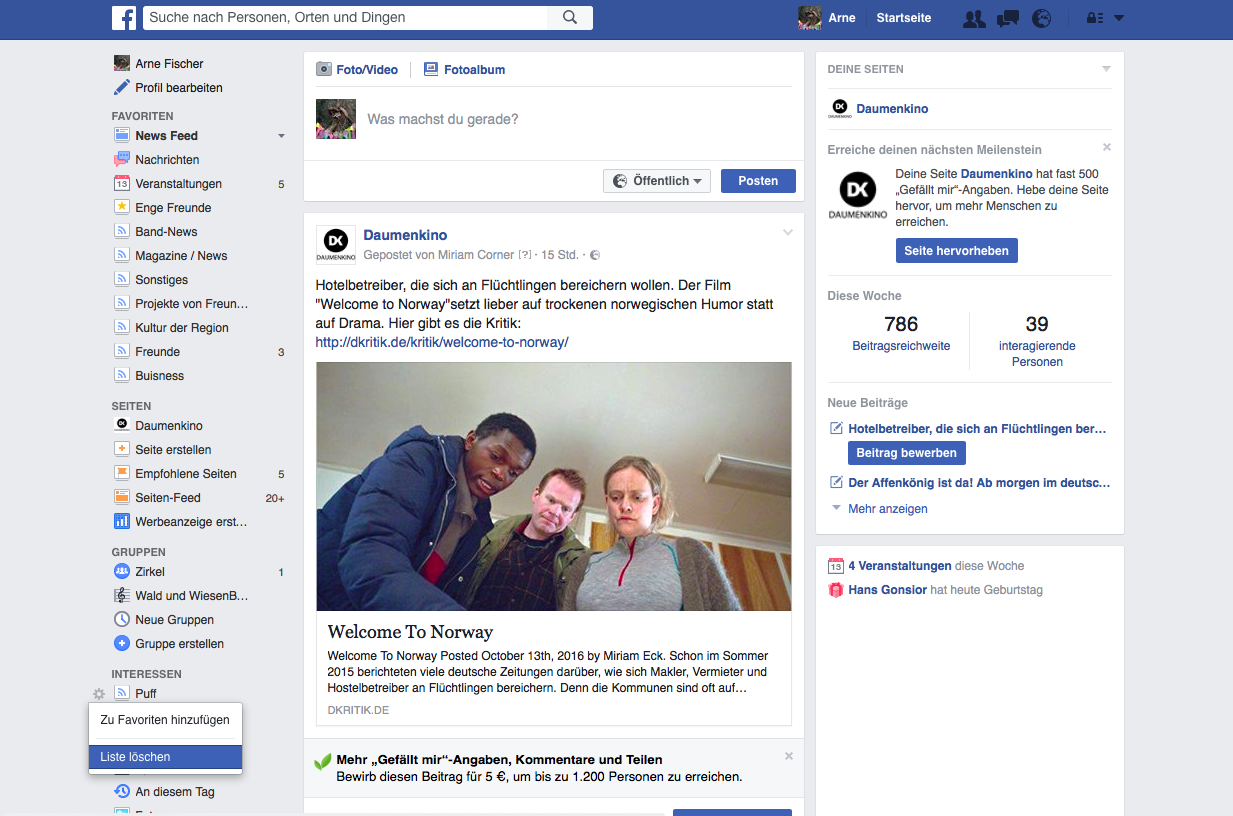Switch to Fotoalbum composer tab
Image resolution: width=1233 pixels, height=816 pixels.
click(x=464, y=70)
